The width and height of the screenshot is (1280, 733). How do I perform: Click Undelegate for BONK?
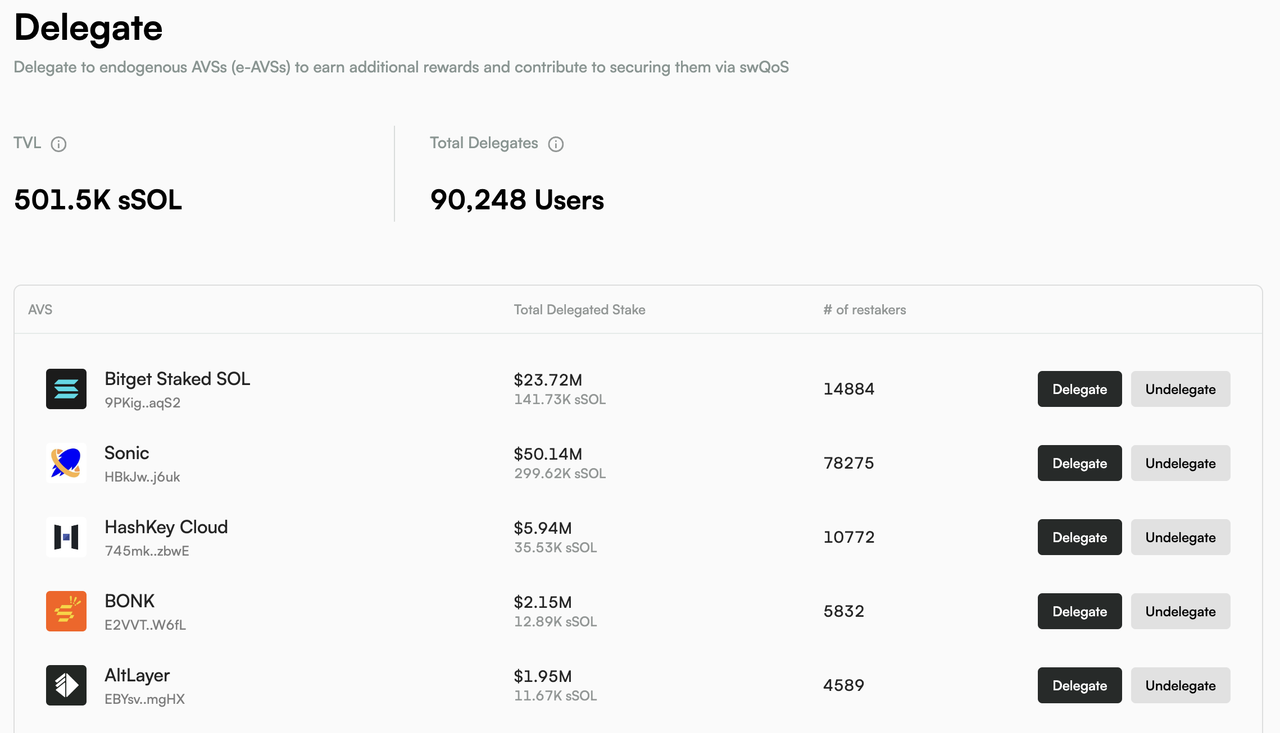click(1180, 611)
